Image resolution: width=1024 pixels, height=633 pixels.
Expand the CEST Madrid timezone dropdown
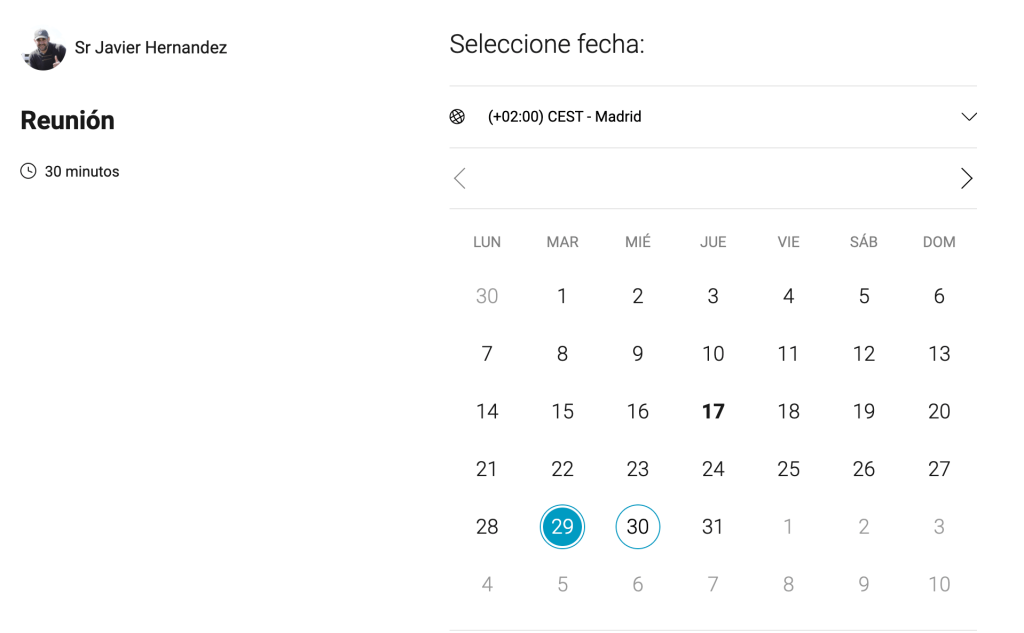coord(713,117)
